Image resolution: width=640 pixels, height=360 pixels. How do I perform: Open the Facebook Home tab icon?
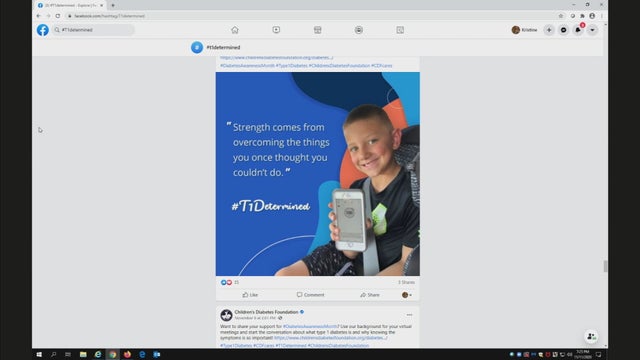[235, 30]
